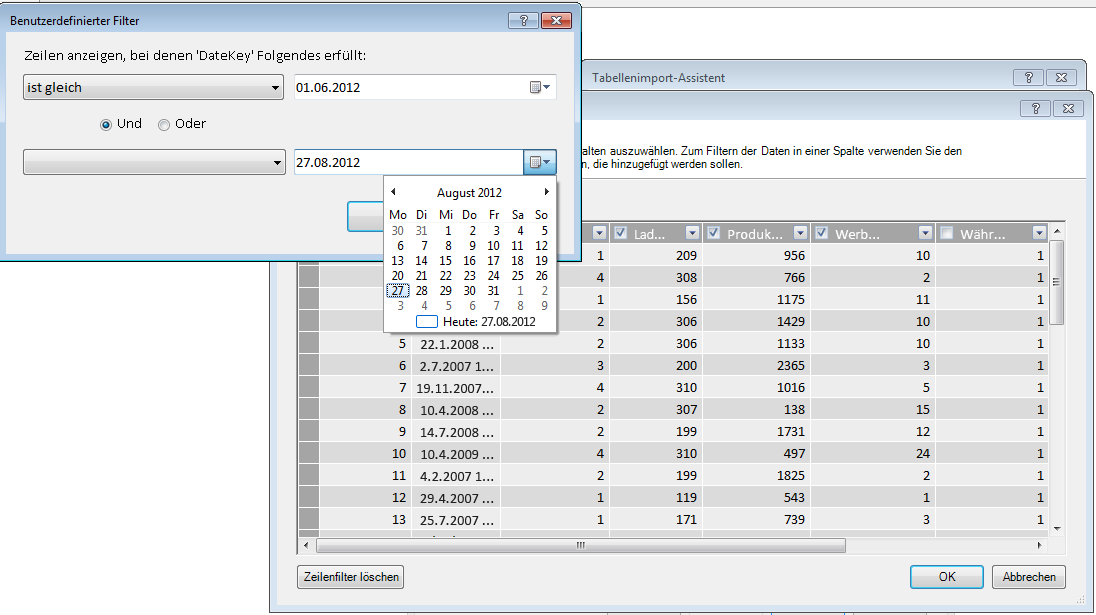Check the Währ... column checkbox
1096x615 pixels.
pos(946,233)
